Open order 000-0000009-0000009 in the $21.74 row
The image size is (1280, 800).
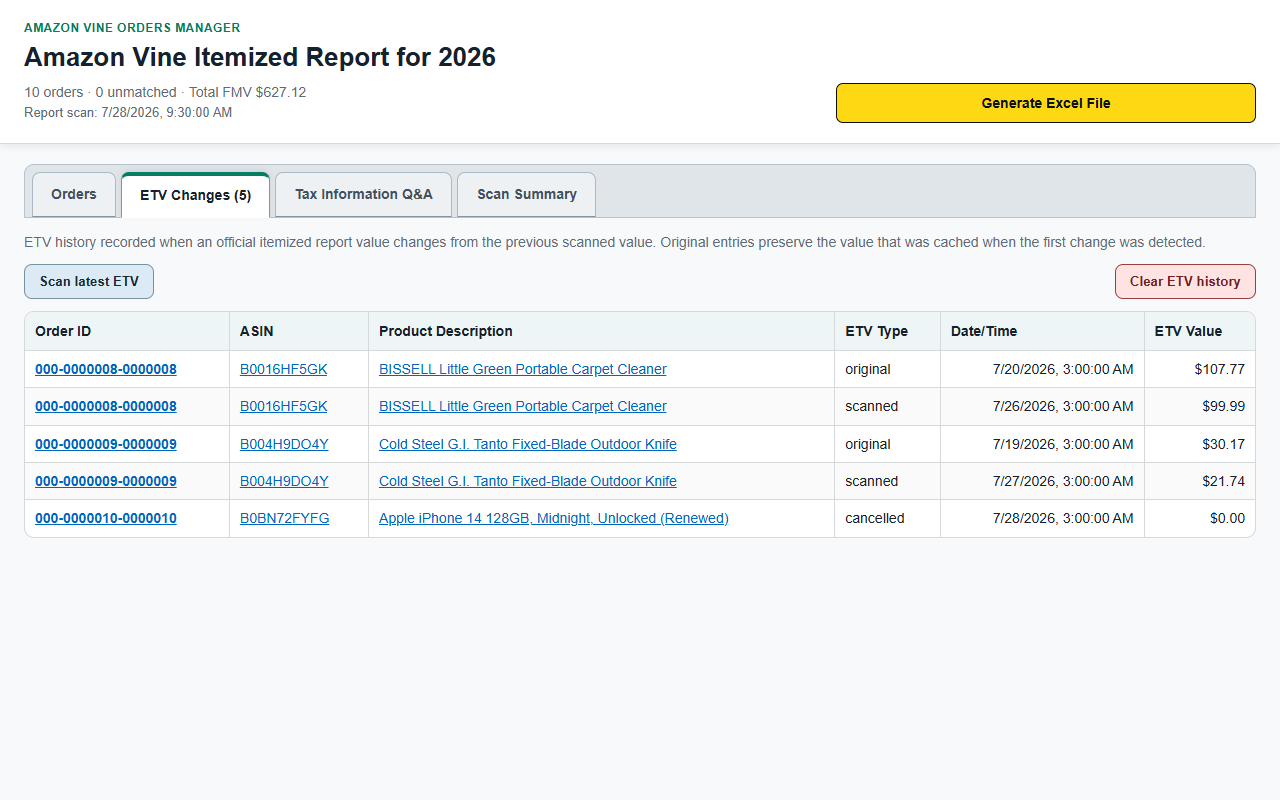point(106,481)
